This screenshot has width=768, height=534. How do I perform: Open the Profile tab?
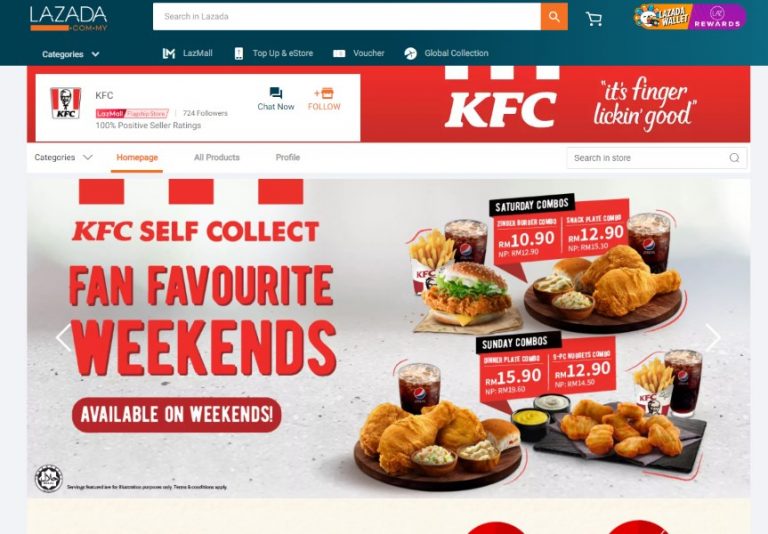tap(288, 157)
